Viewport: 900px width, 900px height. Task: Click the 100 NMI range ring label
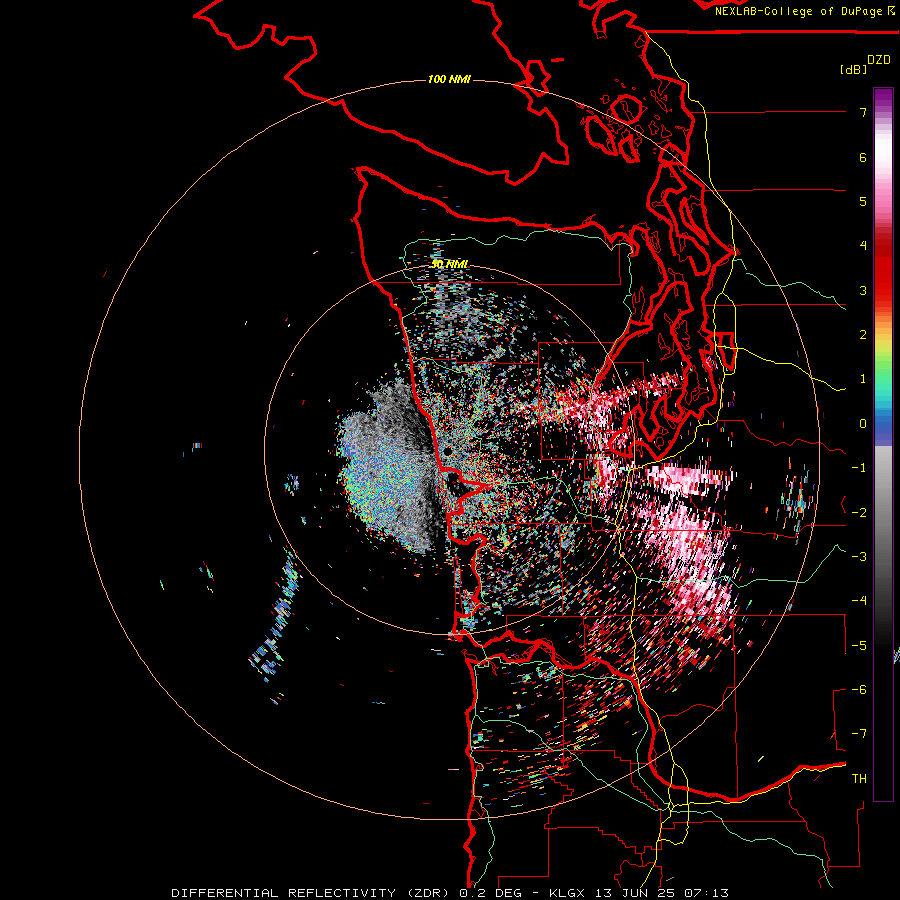pos(449,79)
